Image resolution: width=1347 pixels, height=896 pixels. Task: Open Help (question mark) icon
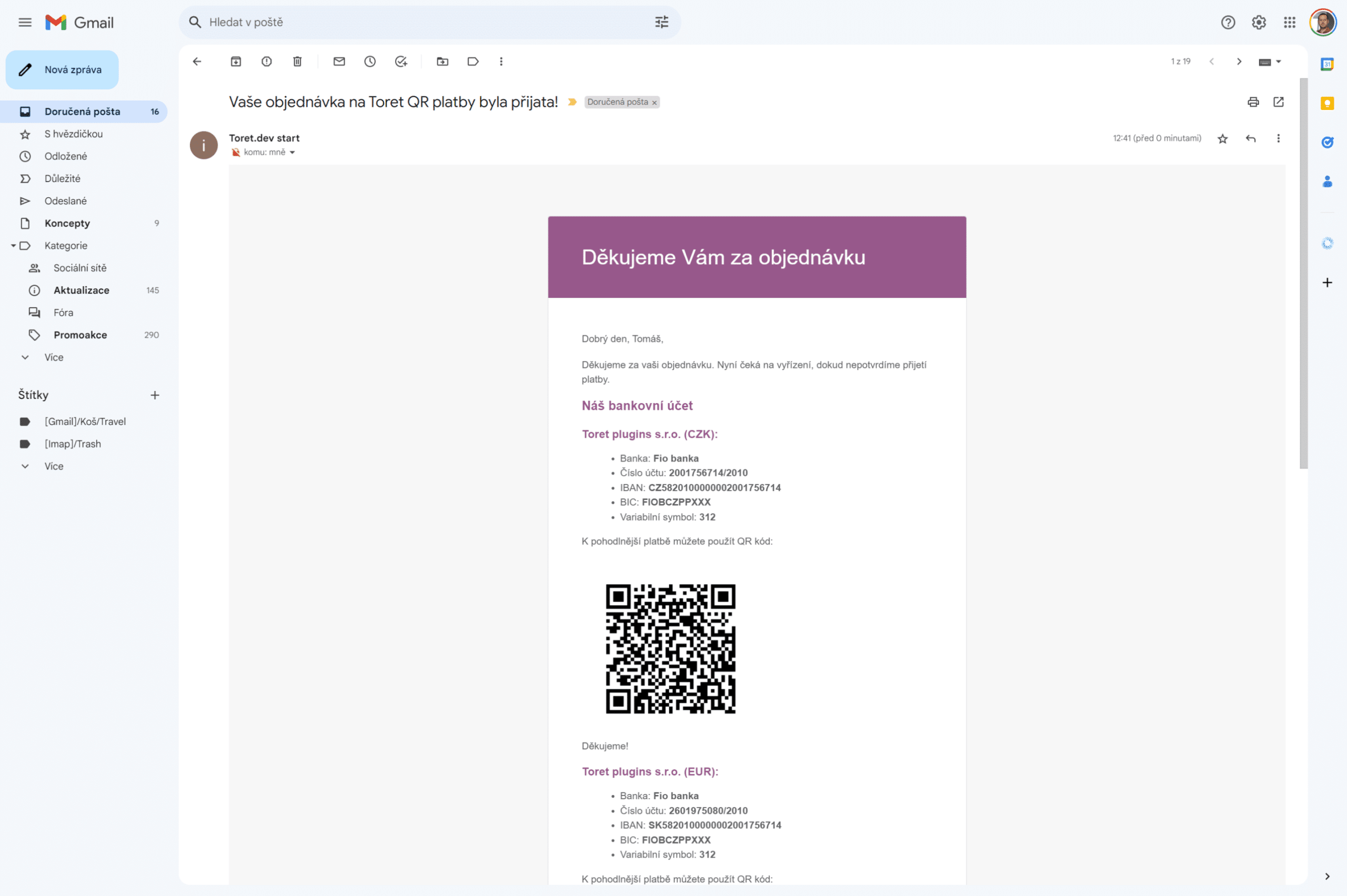[x=1228, y=22]
